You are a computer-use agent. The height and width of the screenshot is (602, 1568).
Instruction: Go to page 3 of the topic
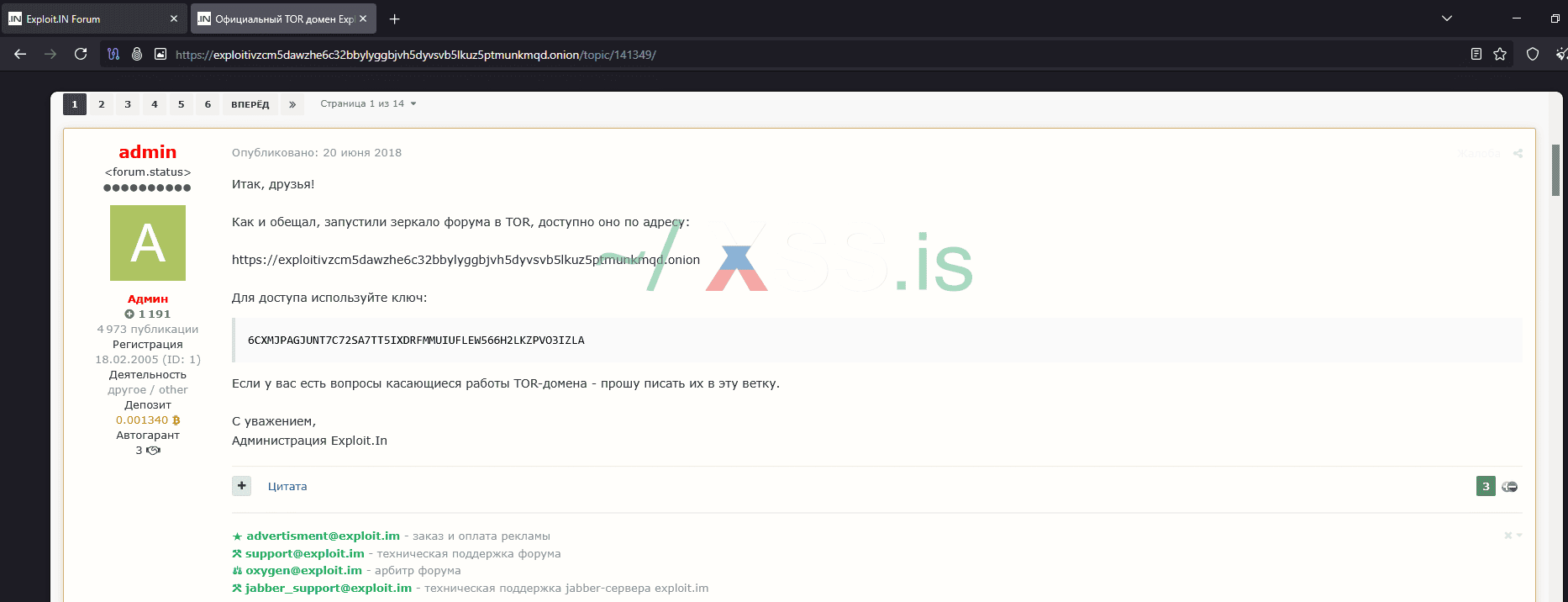[x=128, y=104]
